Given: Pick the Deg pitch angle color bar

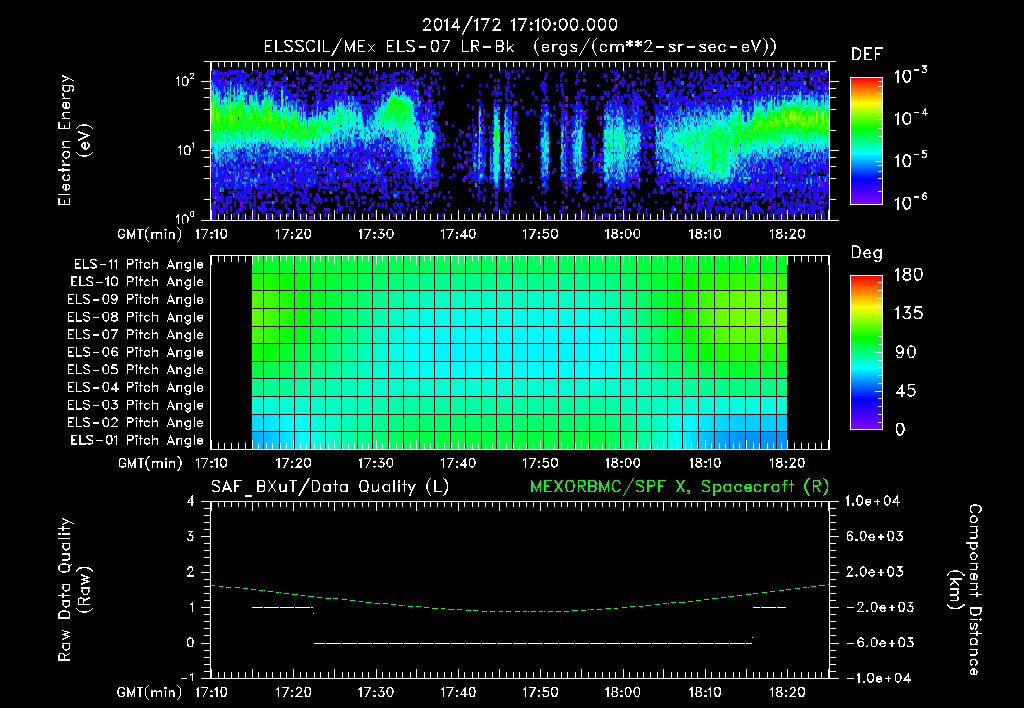Looking at the screenshot, I should 867,352.
